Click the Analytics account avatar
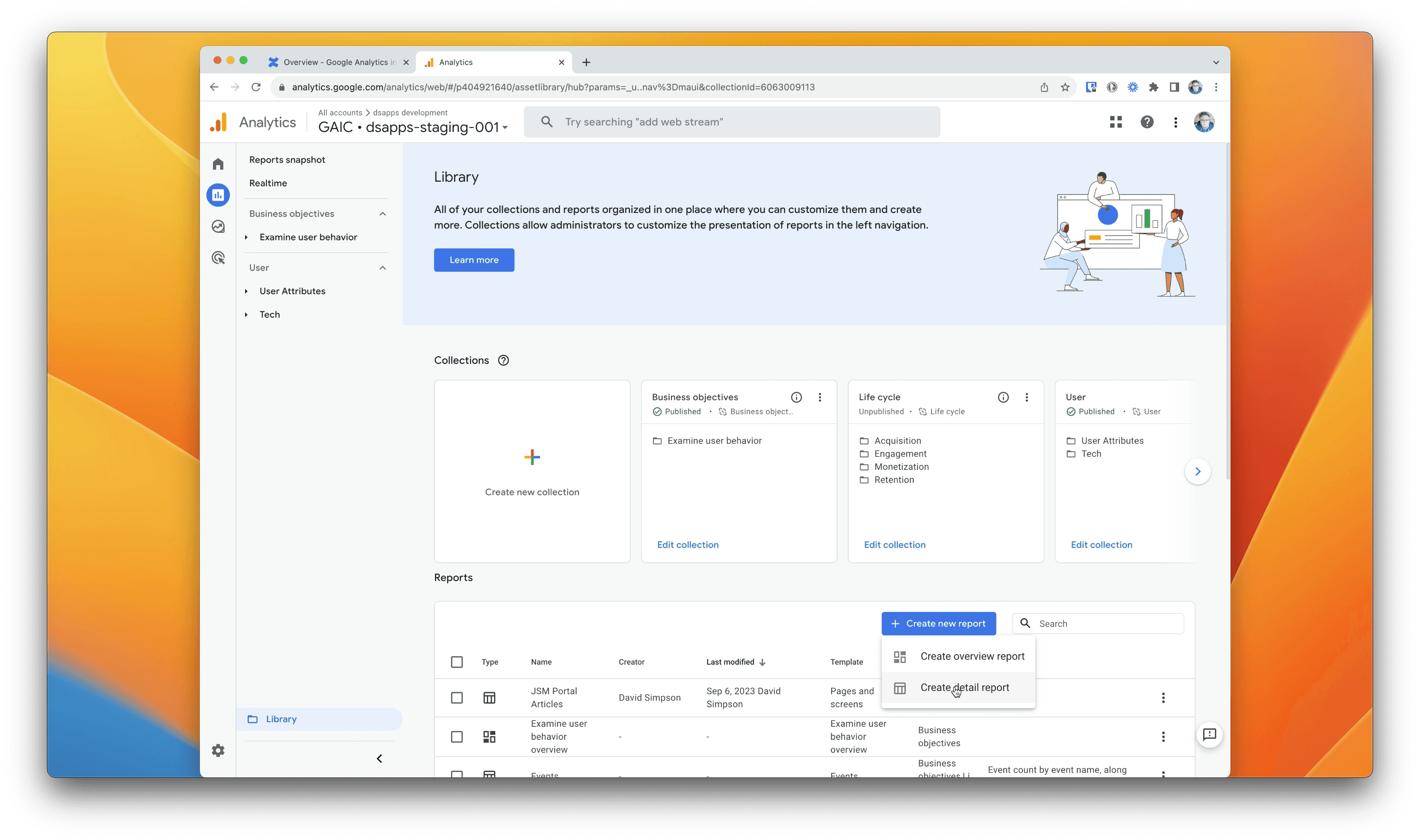 1204,122
